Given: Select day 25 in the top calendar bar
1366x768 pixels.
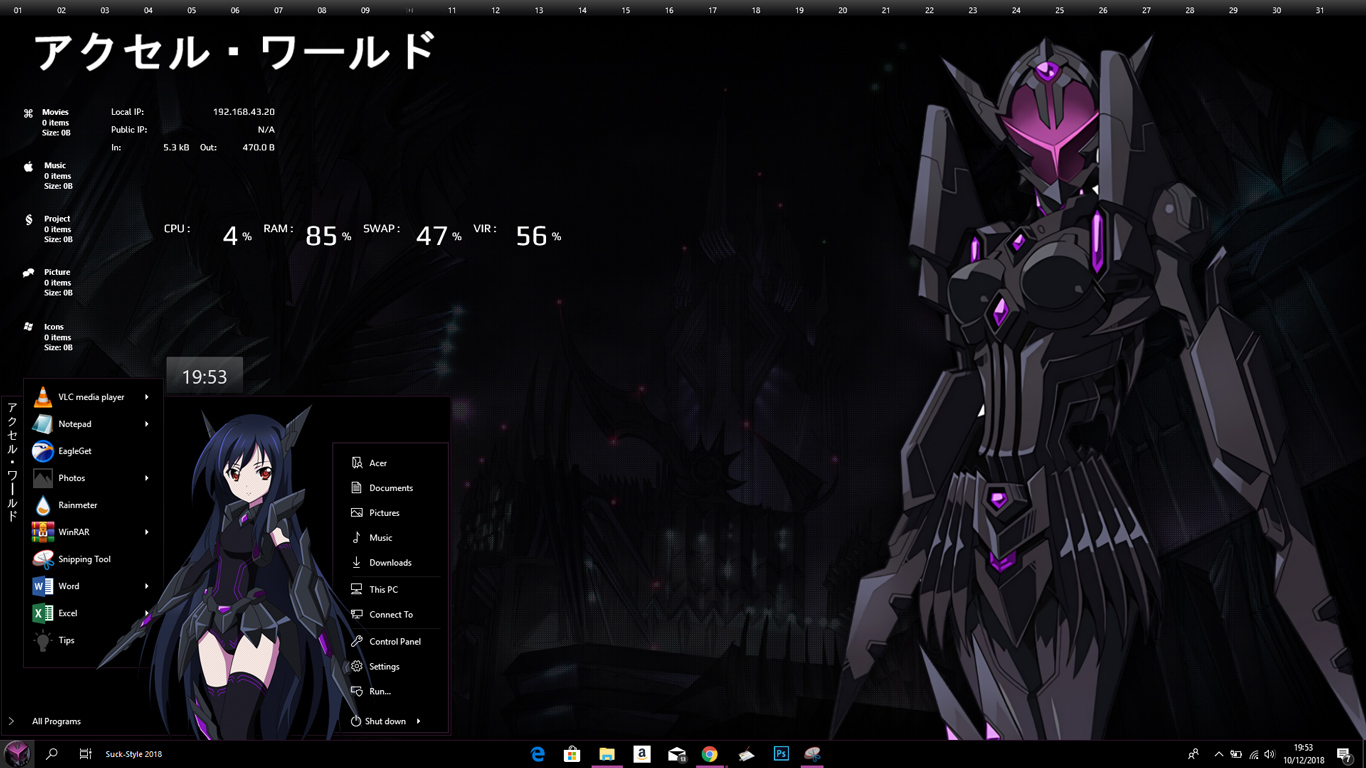Looking at the screenshot, I should (1060, 10).
